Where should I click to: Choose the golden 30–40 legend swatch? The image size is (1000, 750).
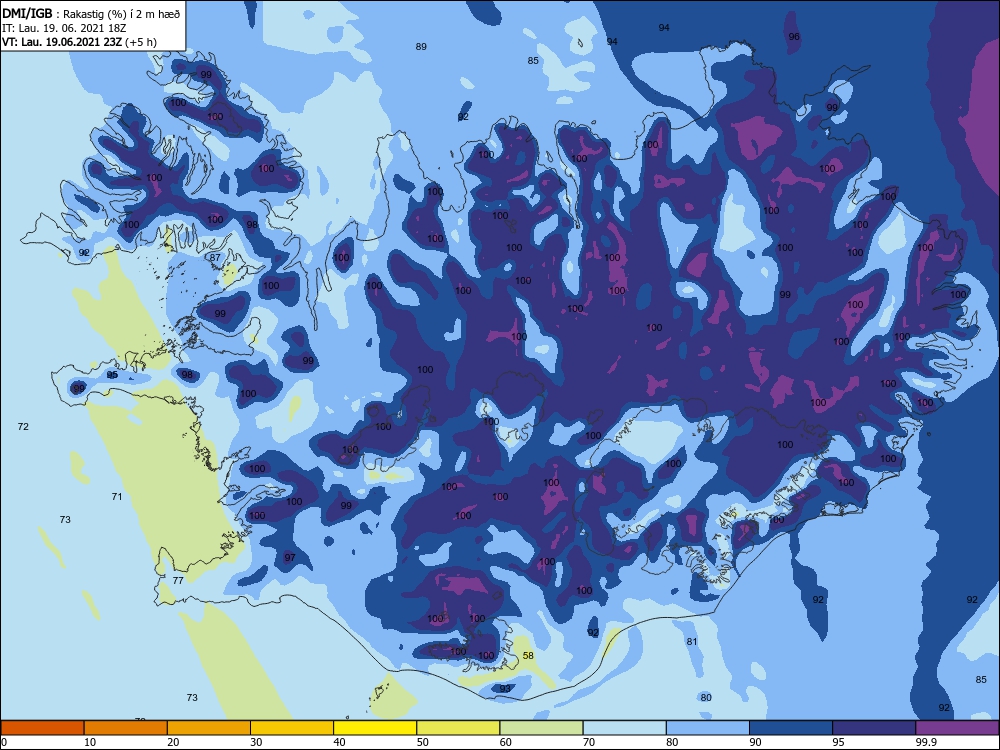[x=292, y=728]
